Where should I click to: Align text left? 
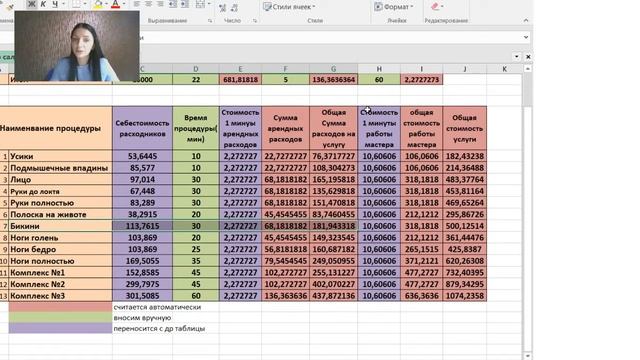coord(136,4)
